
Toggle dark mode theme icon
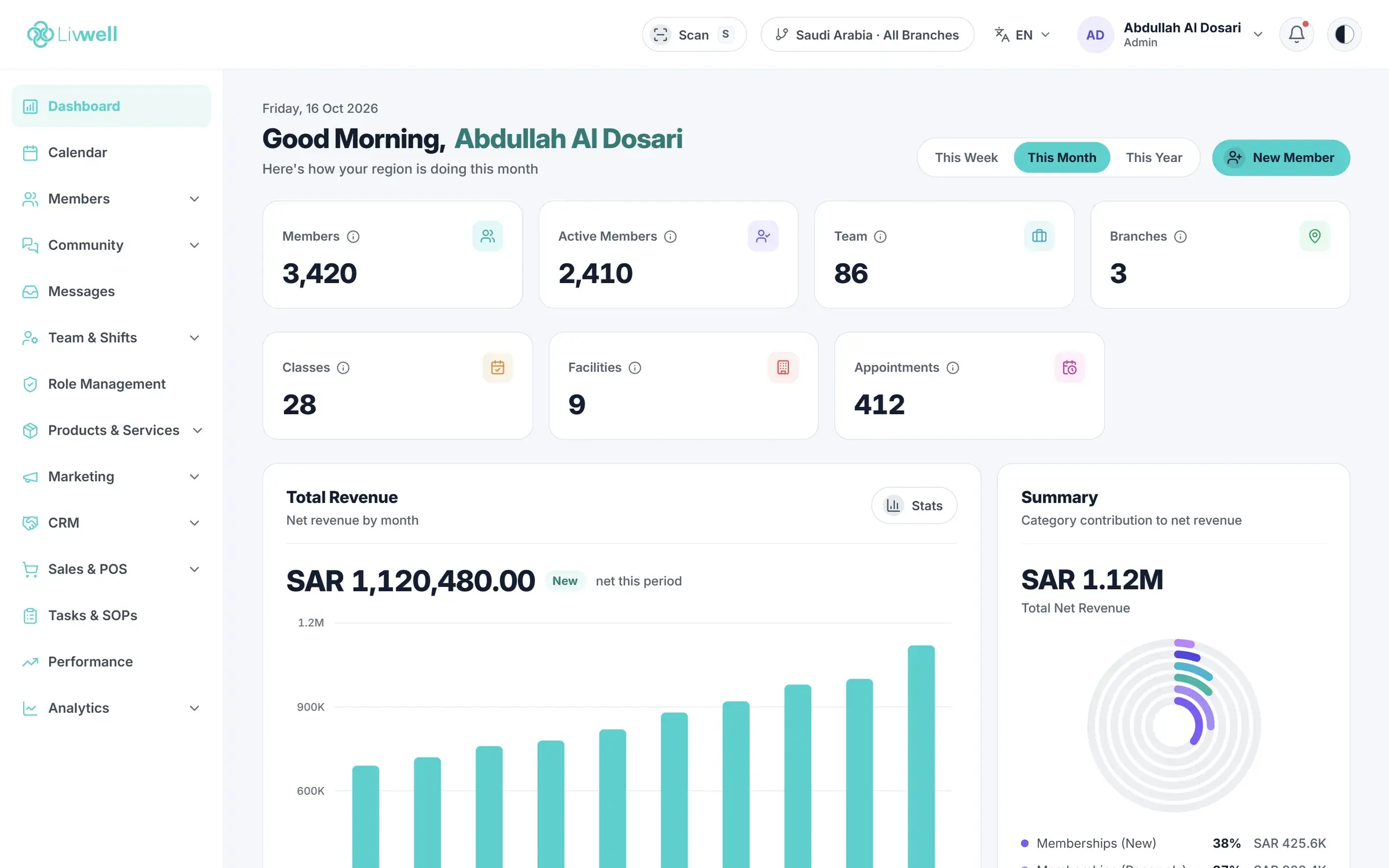click(1344, 35)
